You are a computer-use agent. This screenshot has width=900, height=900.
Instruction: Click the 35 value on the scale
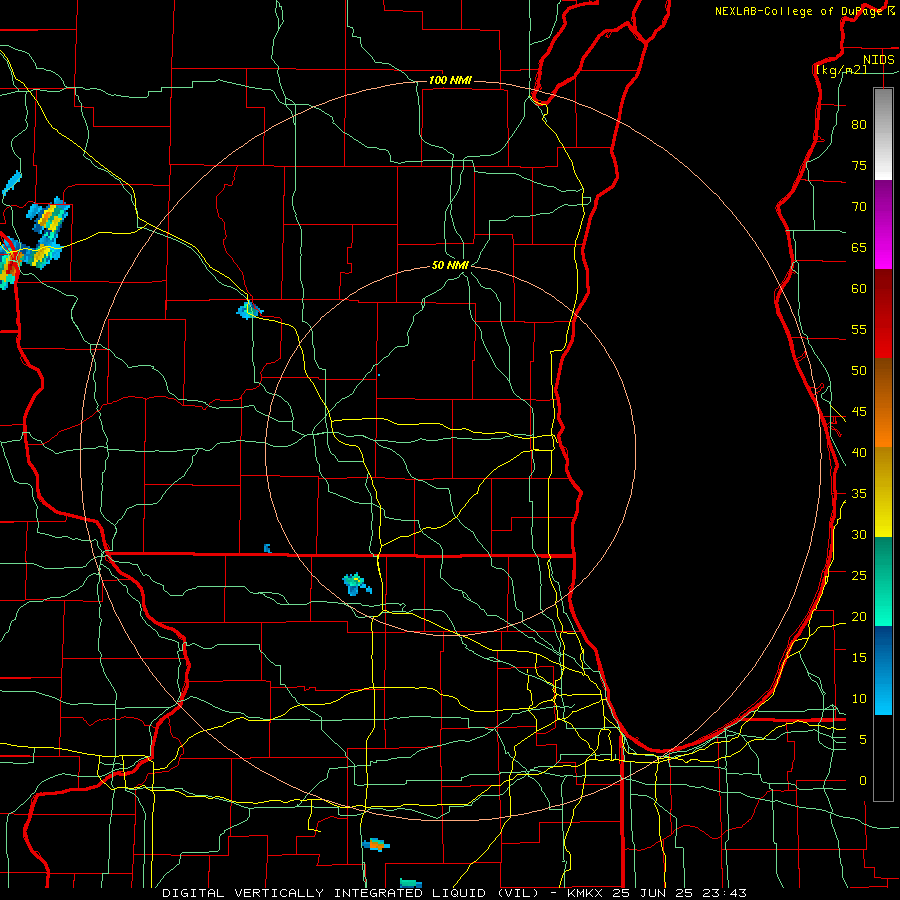click(x=859, y=494)
